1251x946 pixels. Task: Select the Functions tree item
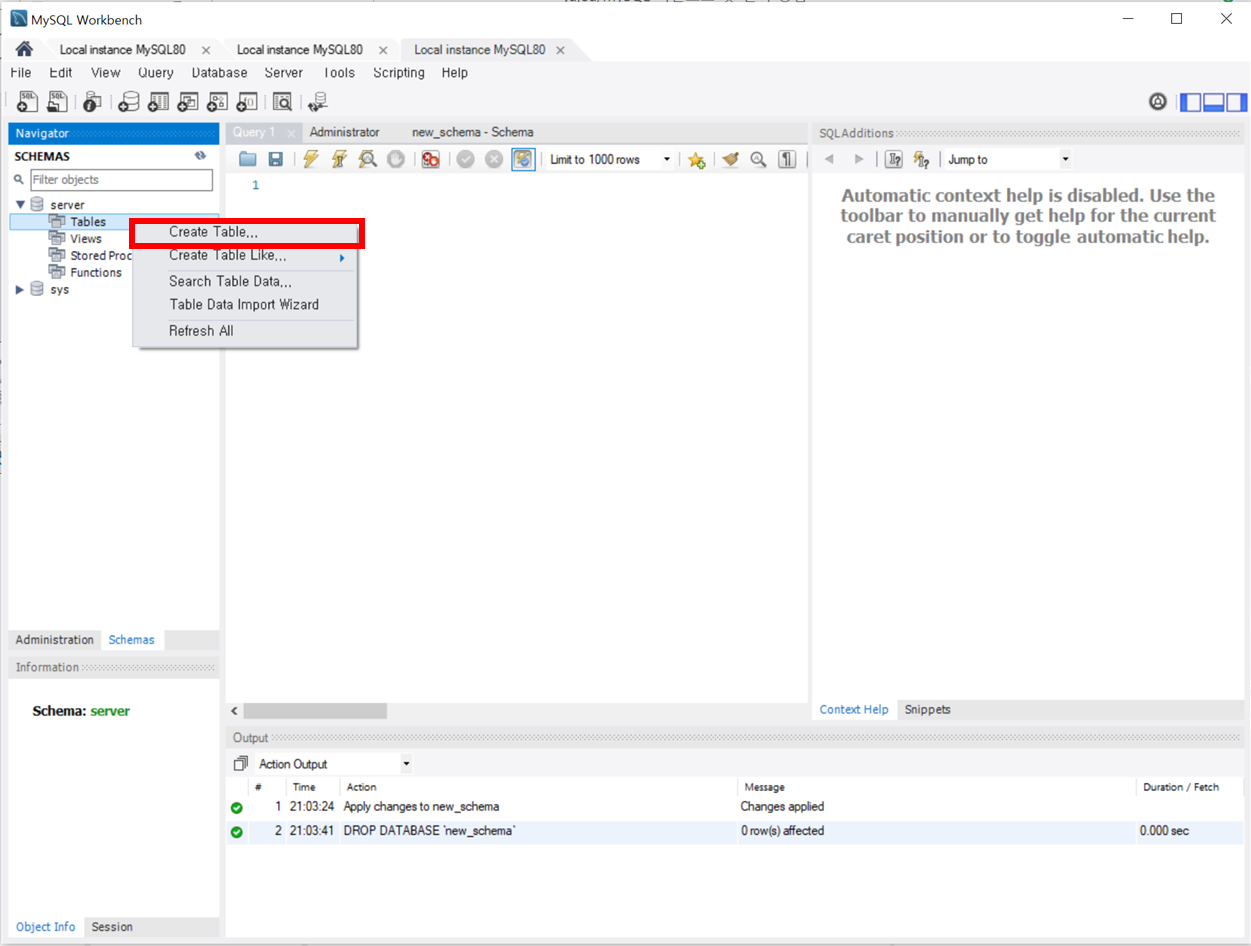(x=96, y=272)
